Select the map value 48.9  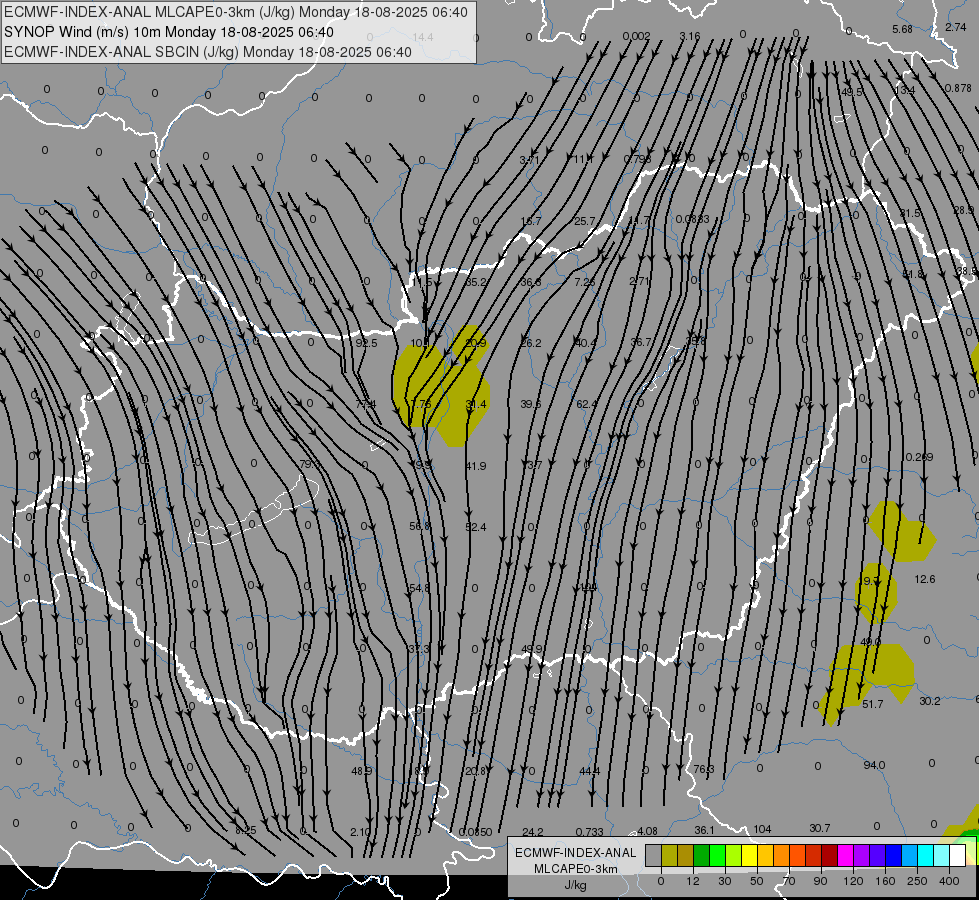[x=362, y=771]
